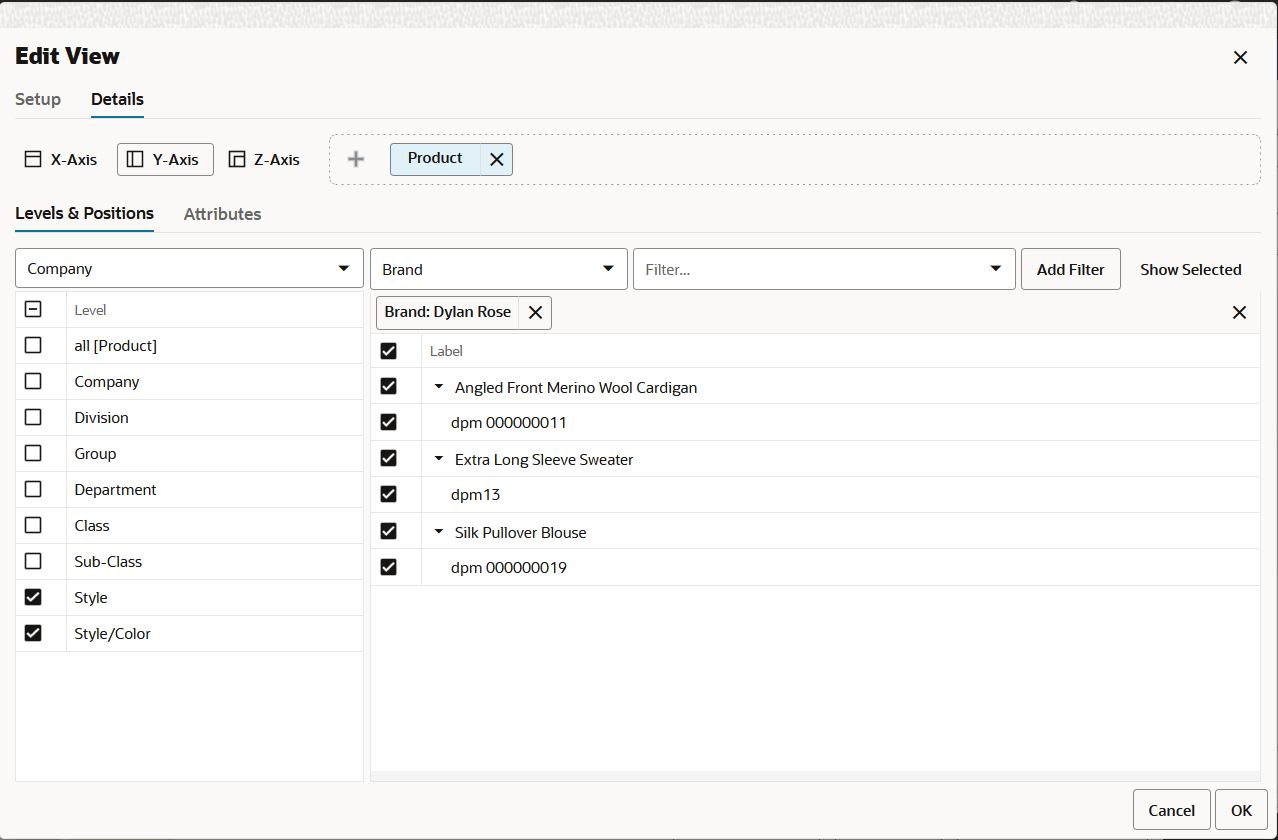Clear all filters with the X above the list
Viewport: 1278px width, 840px height.
pyautogui.click(x=1239, y=312)
